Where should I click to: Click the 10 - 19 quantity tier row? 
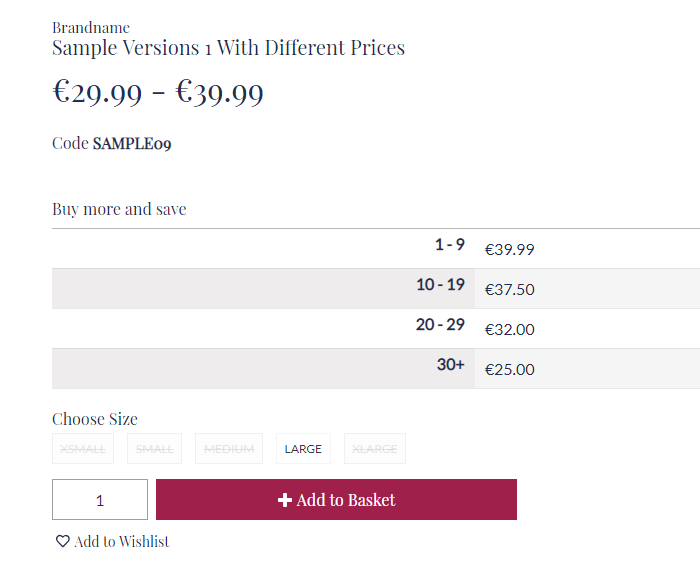pyautogui.click(x=376, y=289)
